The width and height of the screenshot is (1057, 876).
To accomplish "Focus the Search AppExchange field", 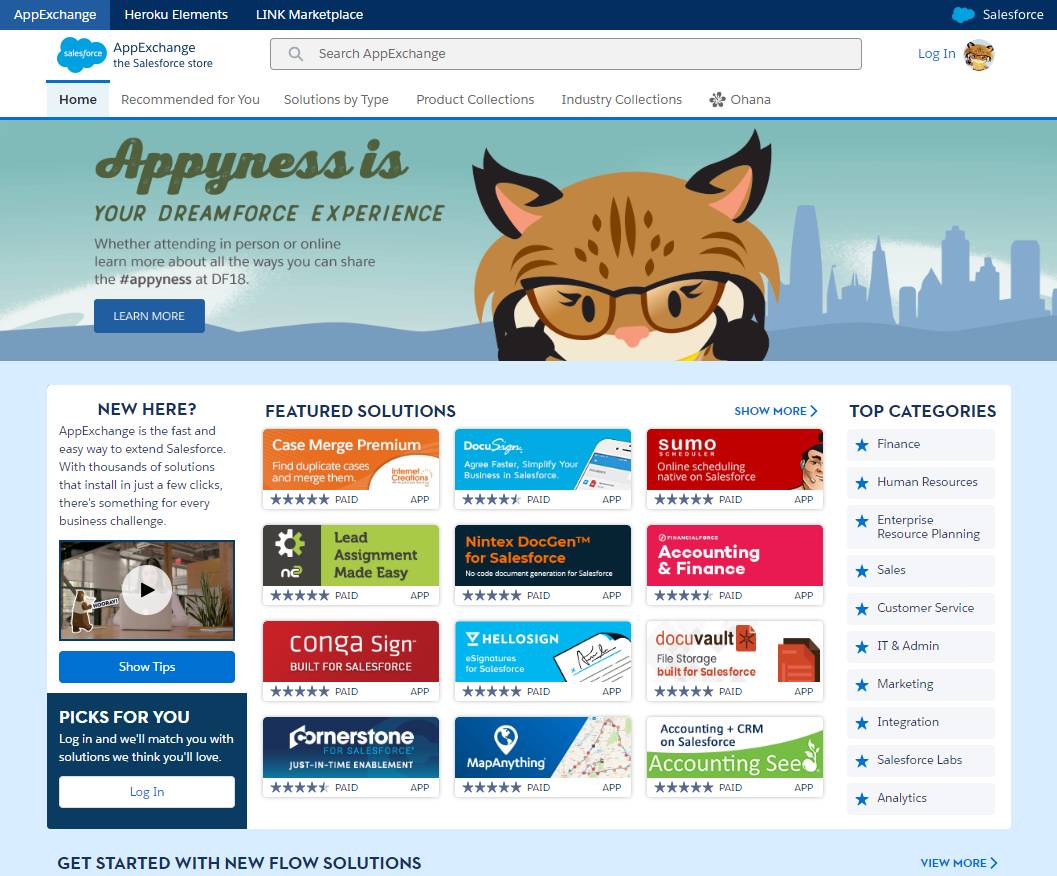I will pos(566,54).
